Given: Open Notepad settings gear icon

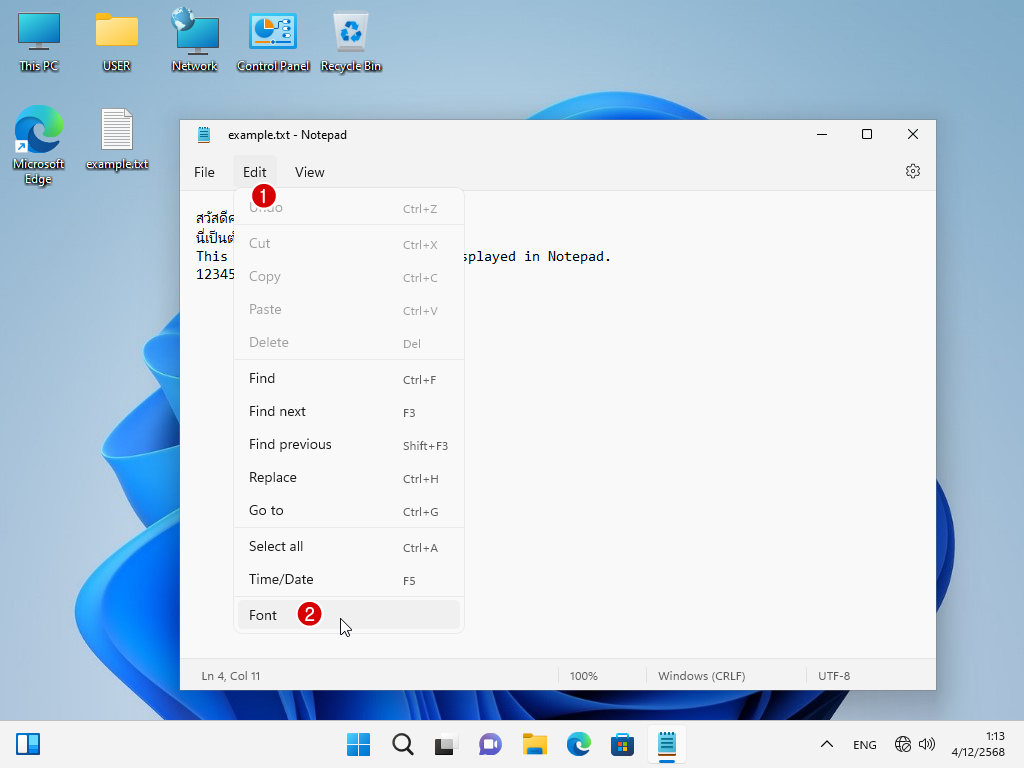Looking at the screenshot, I should [x=912, y=172].
